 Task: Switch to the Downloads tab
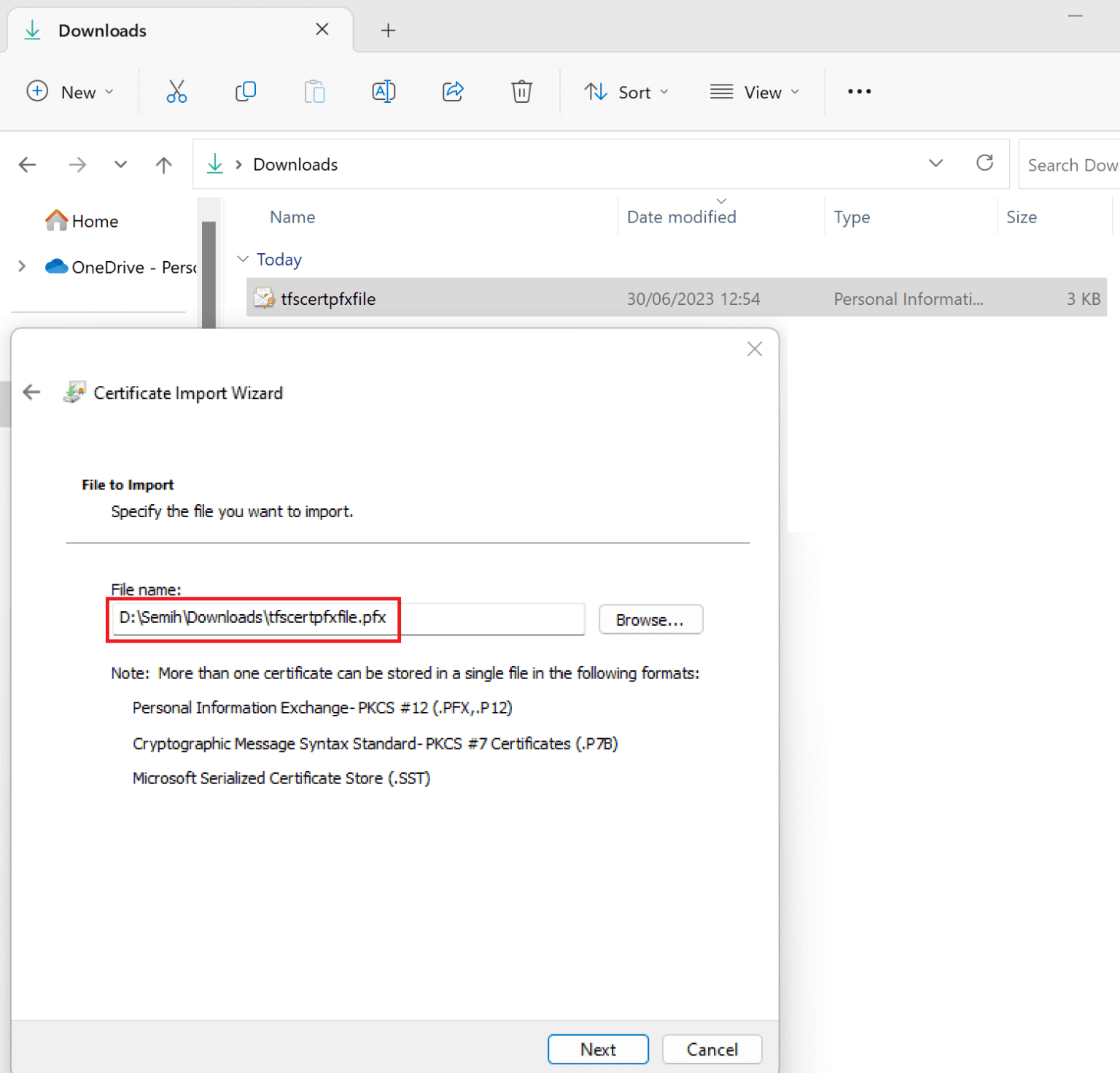(101, 30)
